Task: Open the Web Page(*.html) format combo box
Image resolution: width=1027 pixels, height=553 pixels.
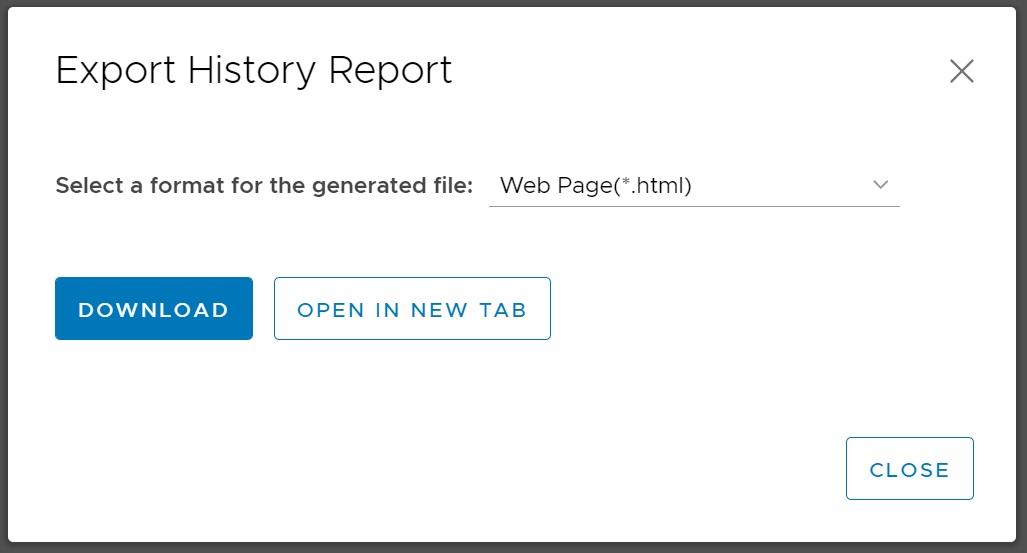Action: (x=694, y=186)
